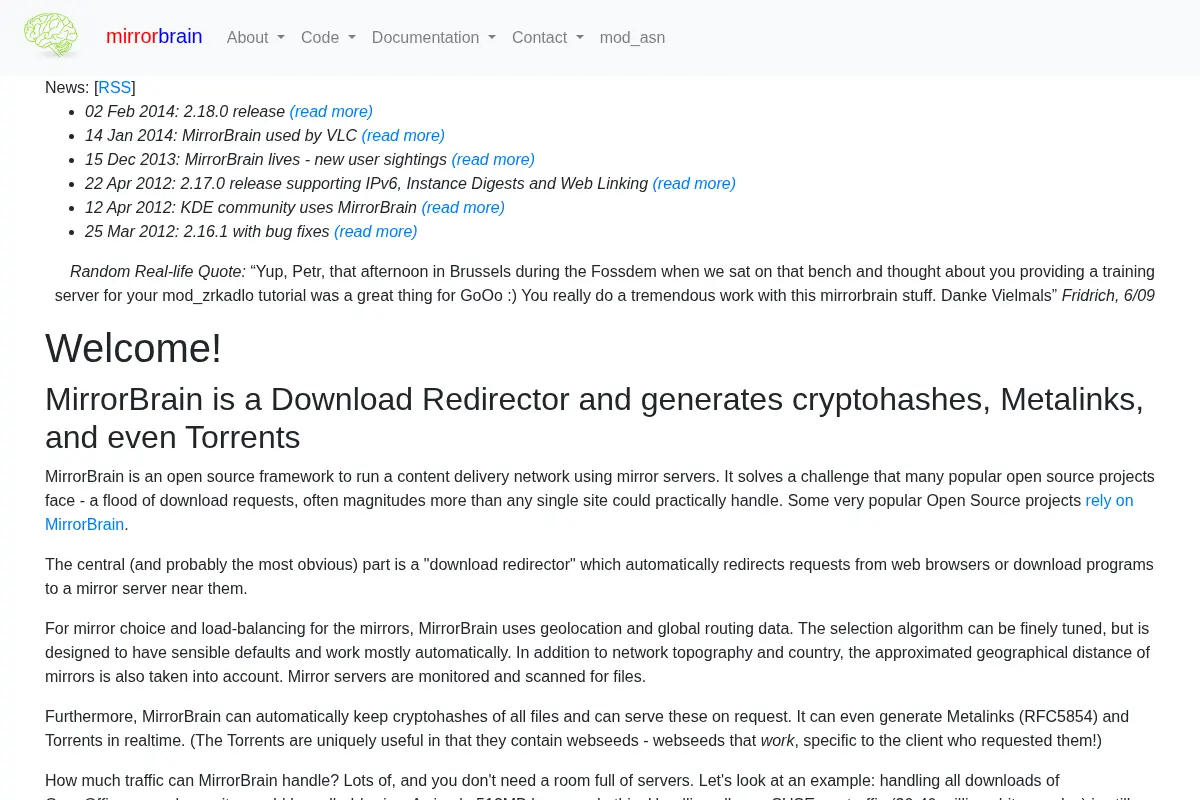Viewport: 1200px width, 800px height.
Task: Click the Welcome! heading
Action: click(x=133, y=348)
